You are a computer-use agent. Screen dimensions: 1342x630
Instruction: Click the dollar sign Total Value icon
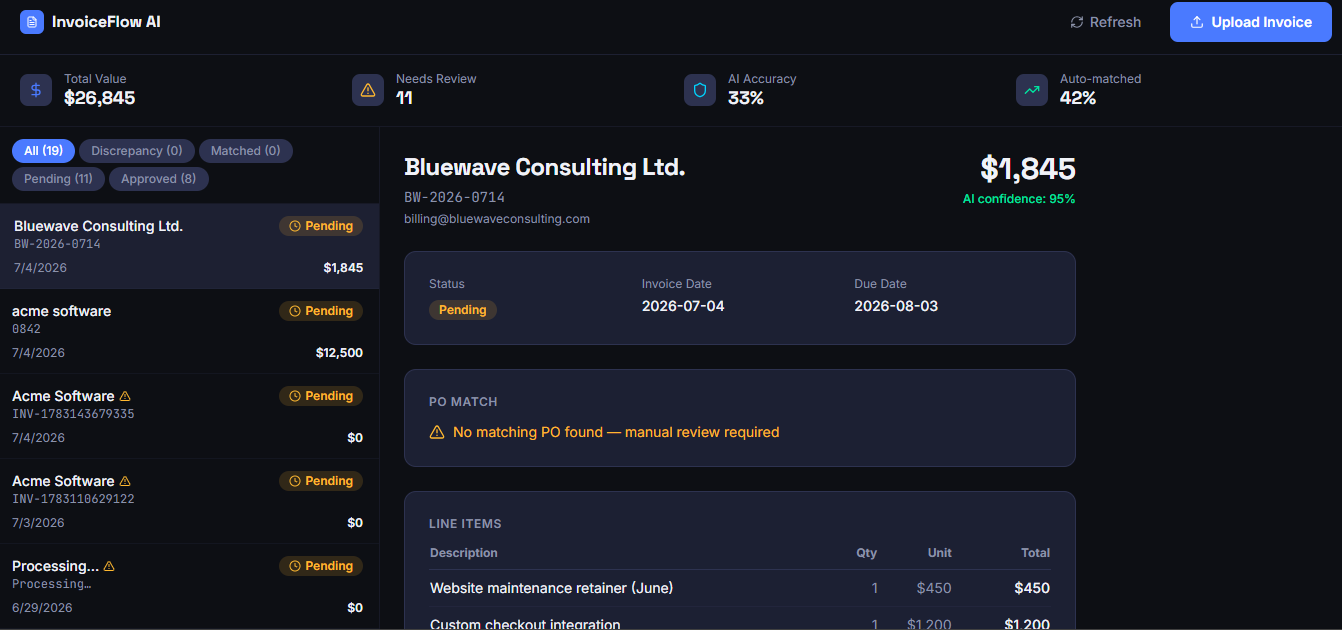click(36, 90)
